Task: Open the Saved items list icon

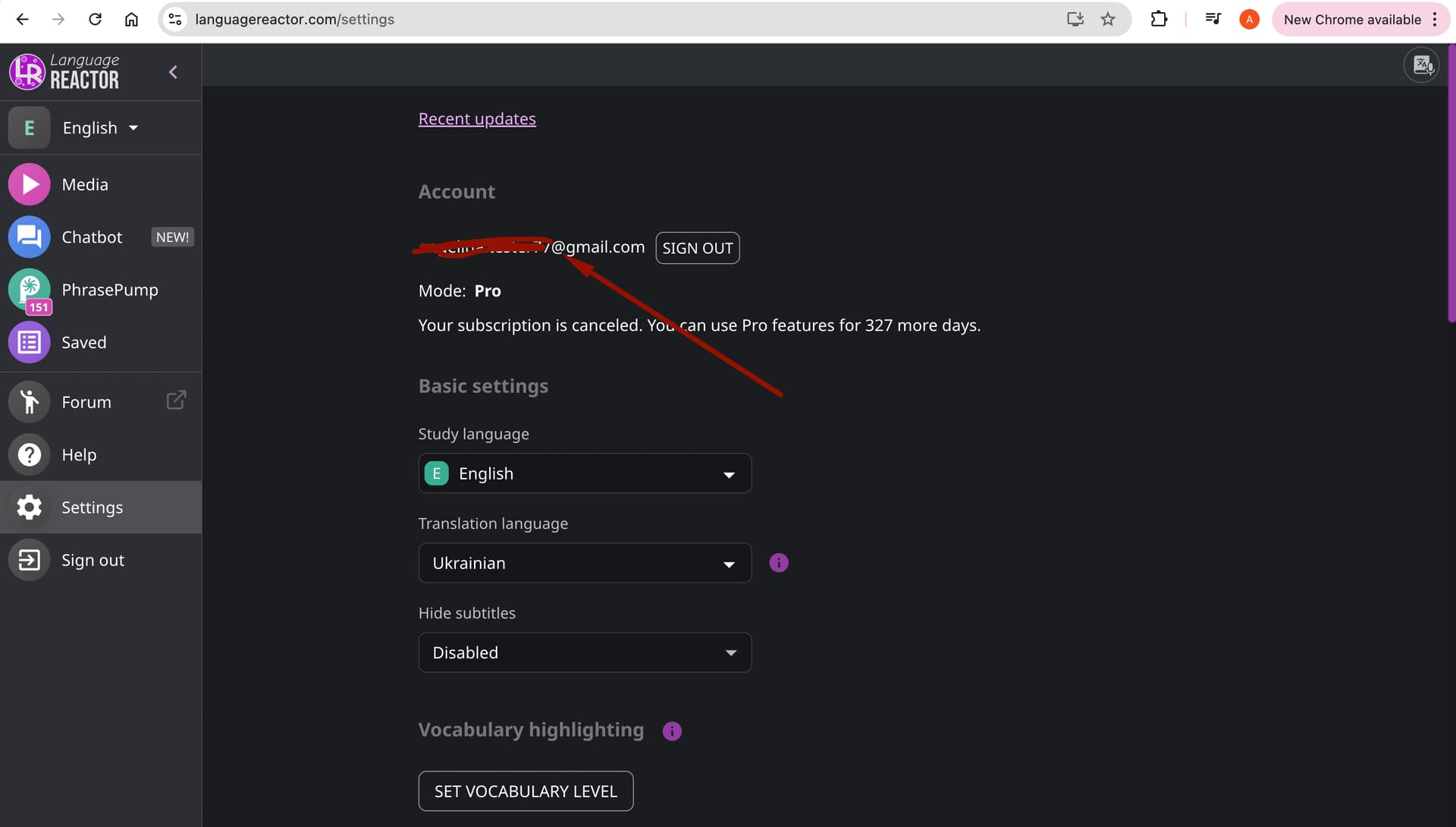Action: click(30, 342)
